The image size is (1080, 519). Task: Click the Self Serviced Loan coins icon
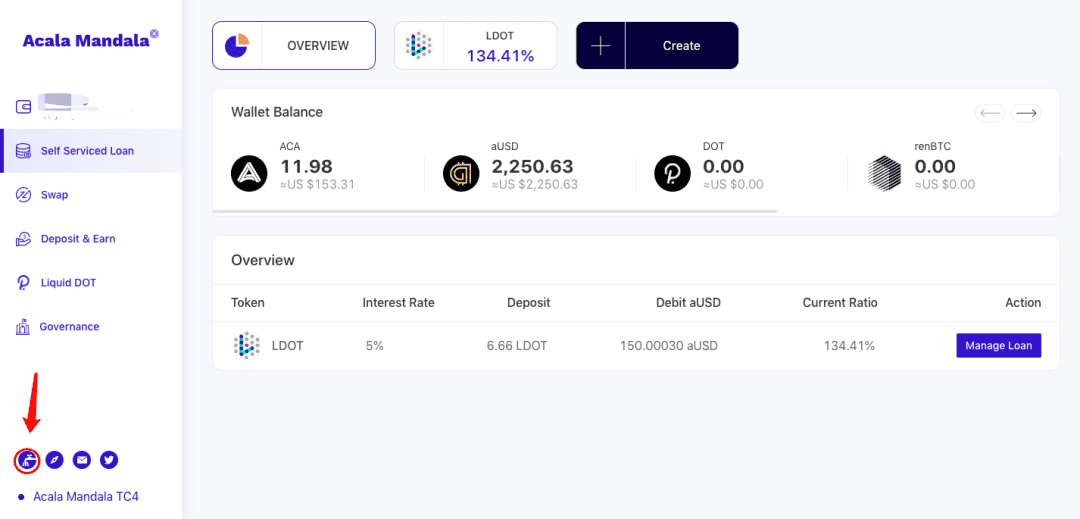tap(23, 151)
